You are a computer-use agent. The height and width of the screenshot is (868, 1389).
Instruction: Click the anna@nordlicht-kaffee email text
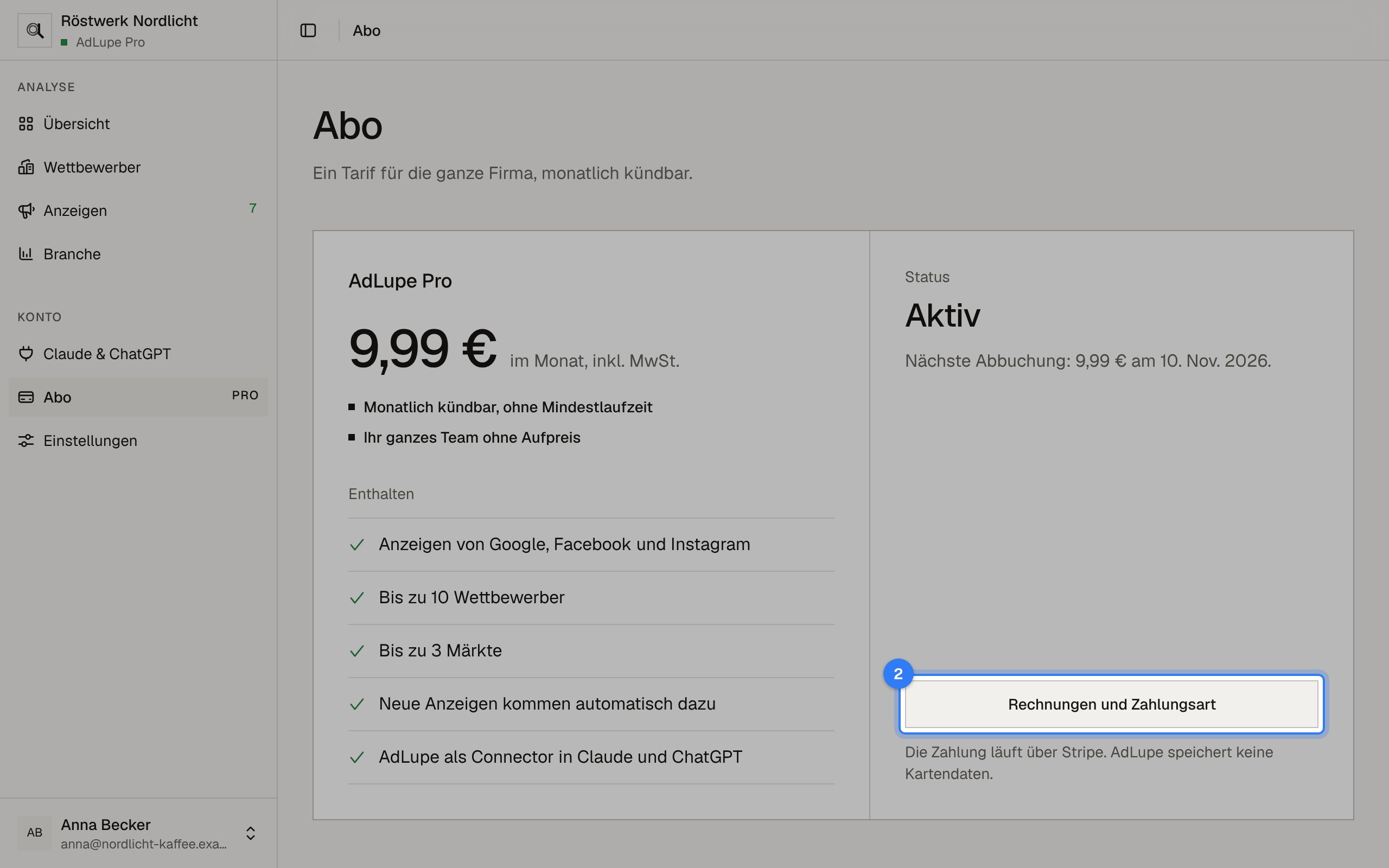point(143,844)
